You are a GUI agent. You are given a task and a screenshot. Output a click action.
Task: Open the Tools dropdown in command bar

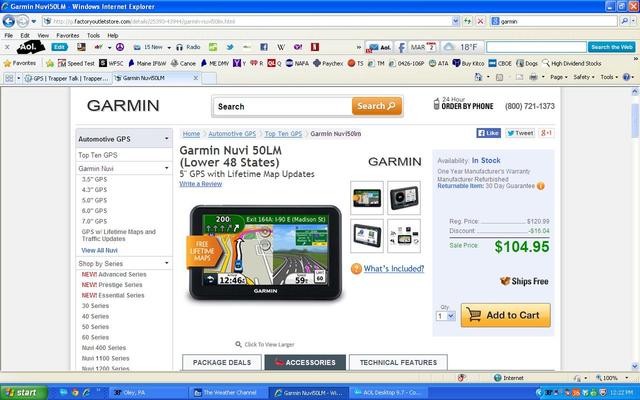[x=609, y=77]
